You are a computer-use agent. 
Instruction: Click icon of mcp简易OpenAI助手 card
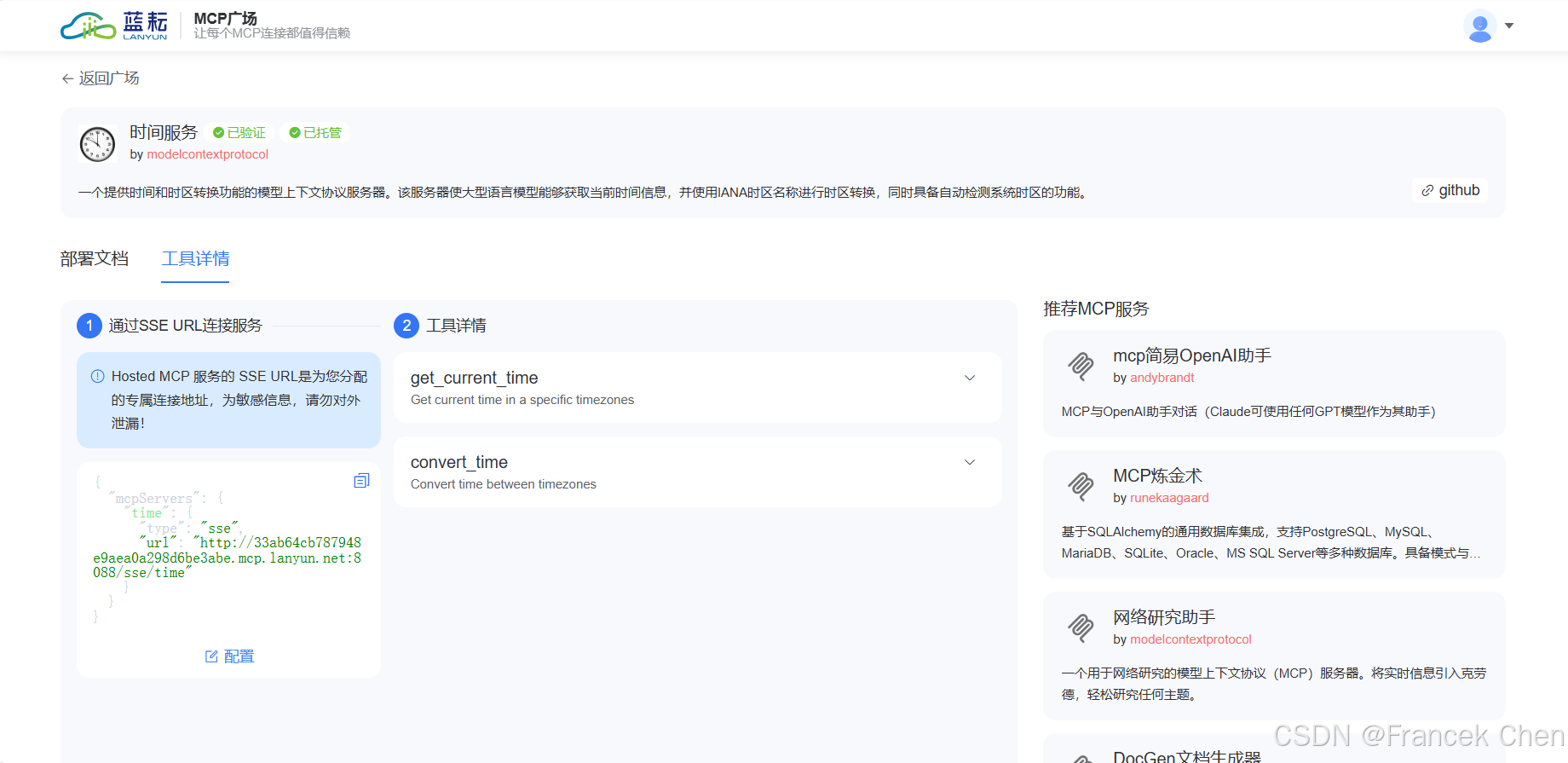coord(1081,366)
